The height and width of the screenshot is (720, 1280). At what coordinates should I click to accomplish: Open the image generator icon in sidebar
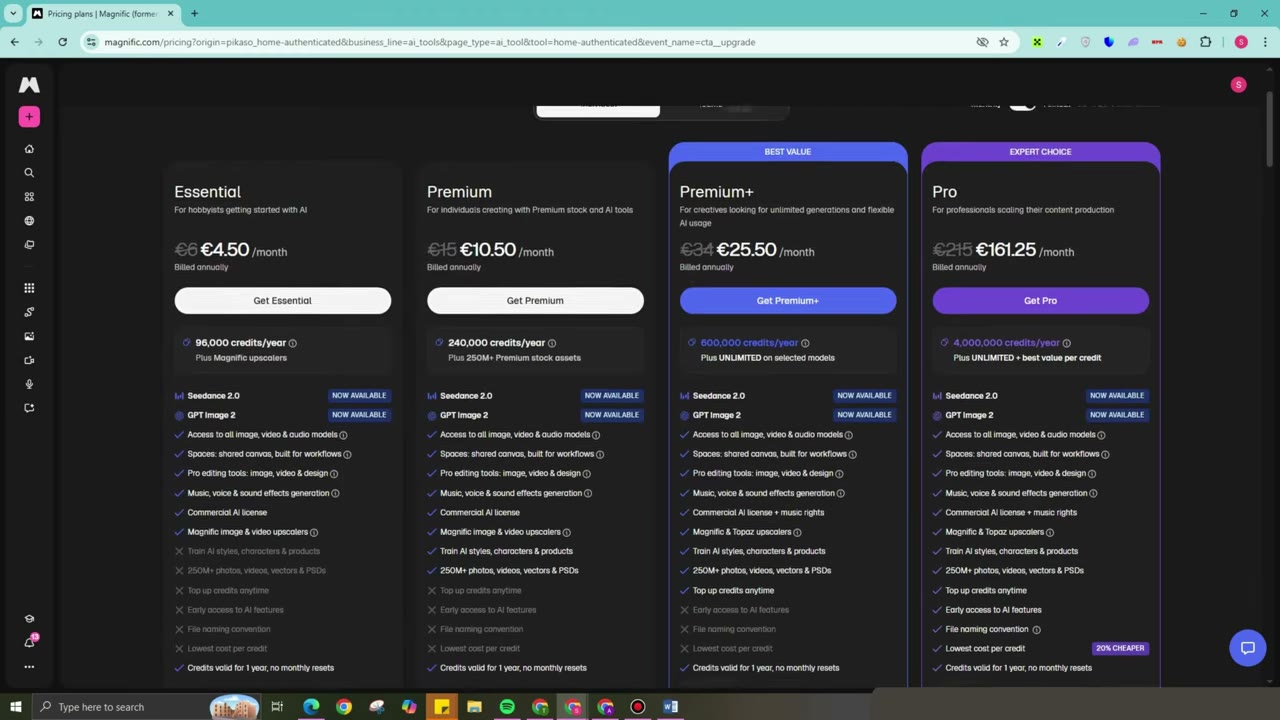[29, 336]
